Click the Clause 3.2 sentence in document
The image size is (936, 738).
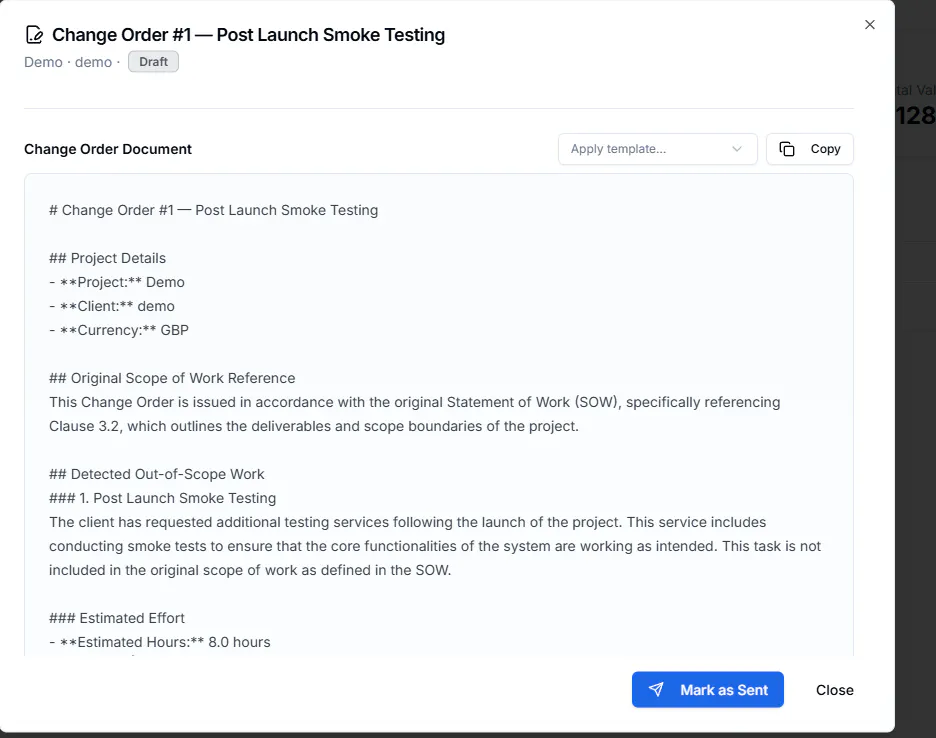click(x=314, y=426)
